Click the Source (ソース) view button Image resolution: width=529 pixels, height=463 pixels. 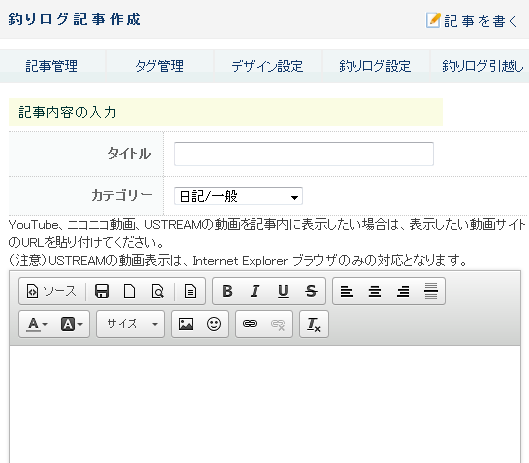click(51, 291)
